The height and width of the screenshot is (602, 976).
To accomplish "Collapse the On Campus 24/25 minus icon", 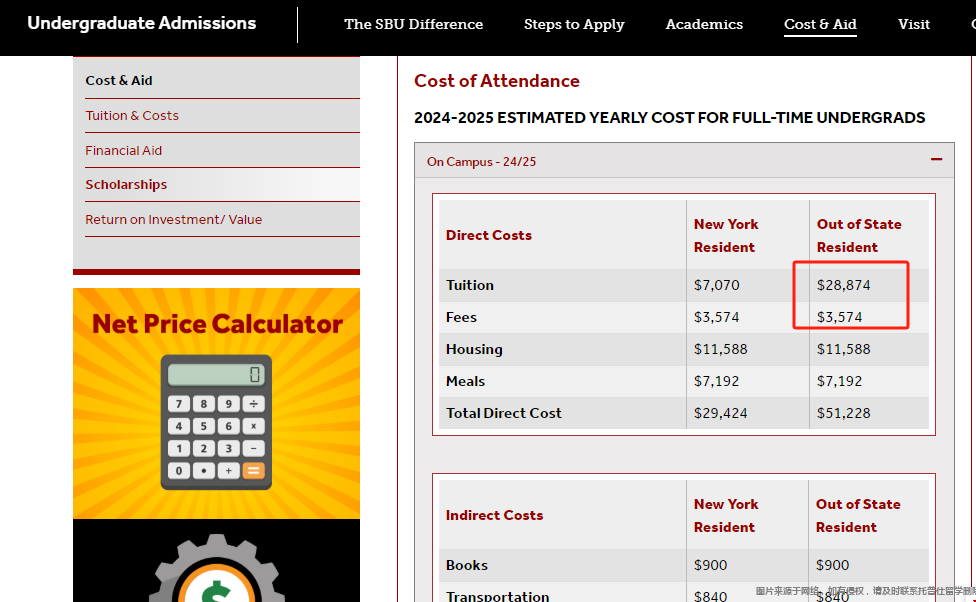I will click(x=936, y=159).
